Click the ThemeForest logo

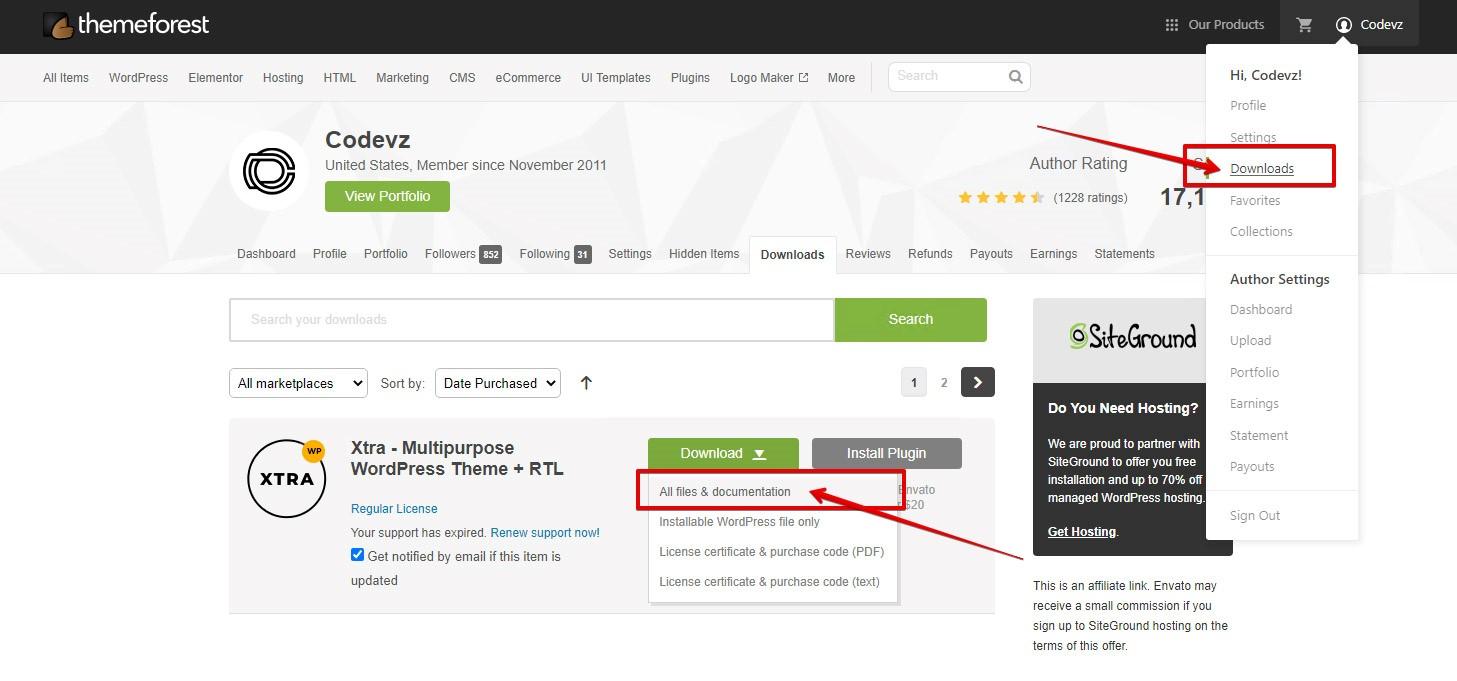pyautogui.click(x=126, y=25)
